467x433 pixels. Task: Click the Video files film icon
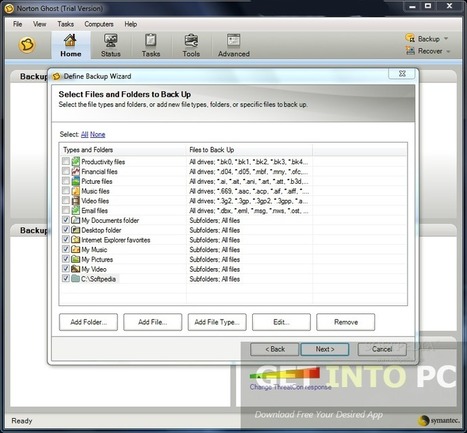pyautogui.click(x=76, y=200)
